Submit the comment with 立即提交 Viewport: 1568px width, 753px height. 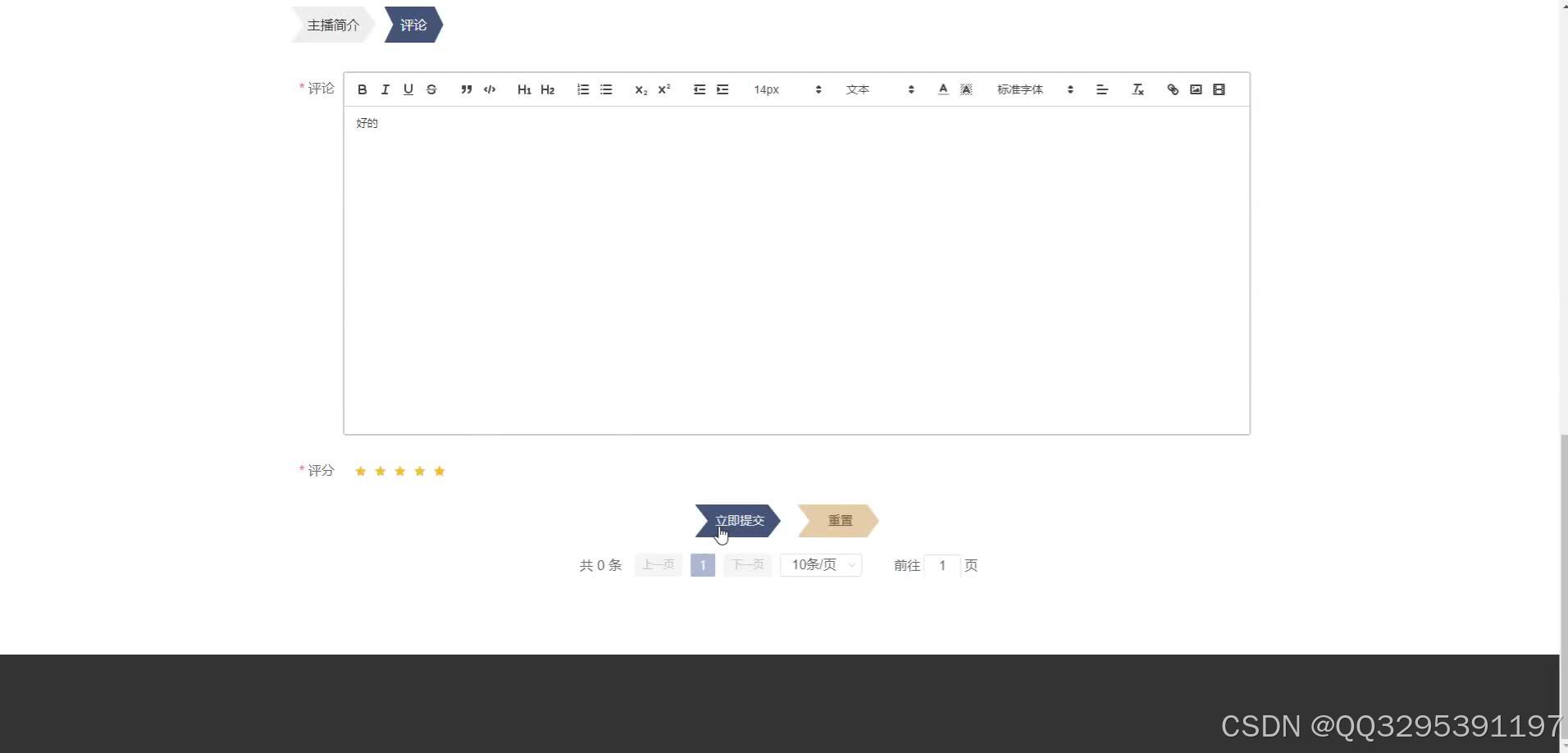pyautogui.click(x=738, y=520)
